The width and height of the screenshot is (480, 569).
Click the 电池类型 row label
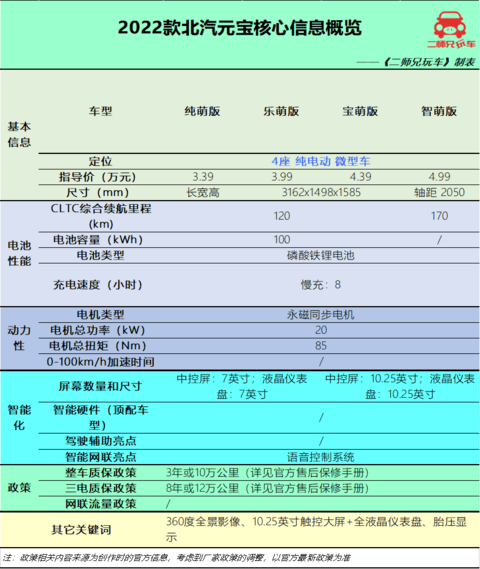[x=100, y=255]
